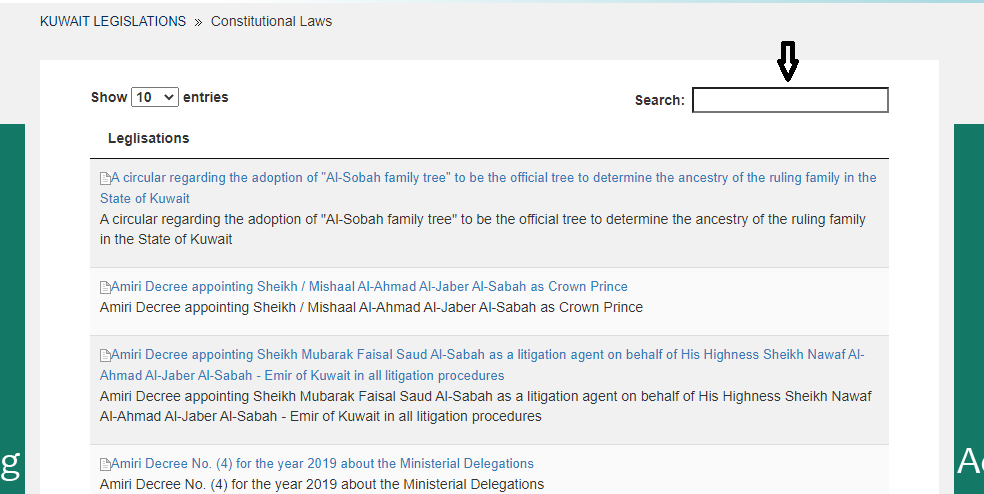
Task: Open decree appointing Mishaal Al-Ahmad as Crown Prince
Action: point(369,287)
